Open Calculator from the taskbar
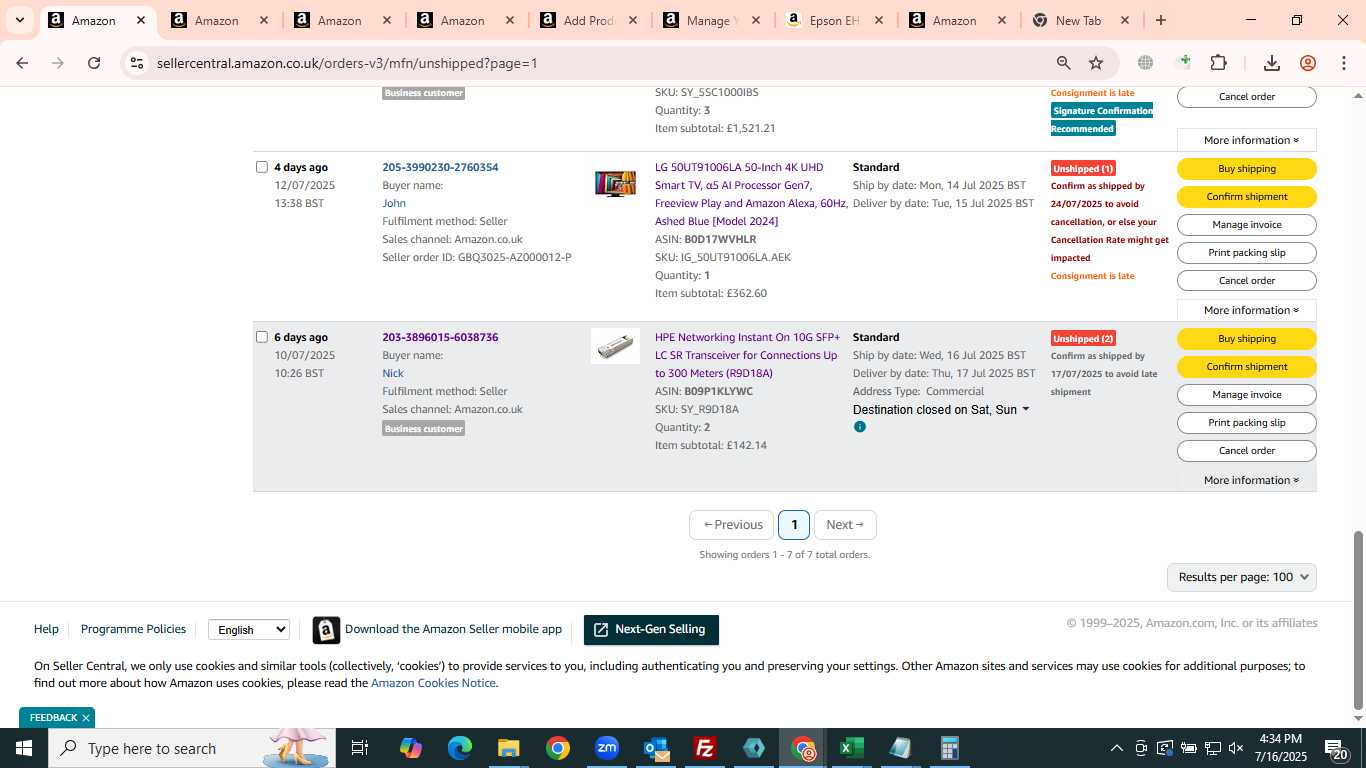The height and width of the screenshot is (768, 1366). [950, 748]
